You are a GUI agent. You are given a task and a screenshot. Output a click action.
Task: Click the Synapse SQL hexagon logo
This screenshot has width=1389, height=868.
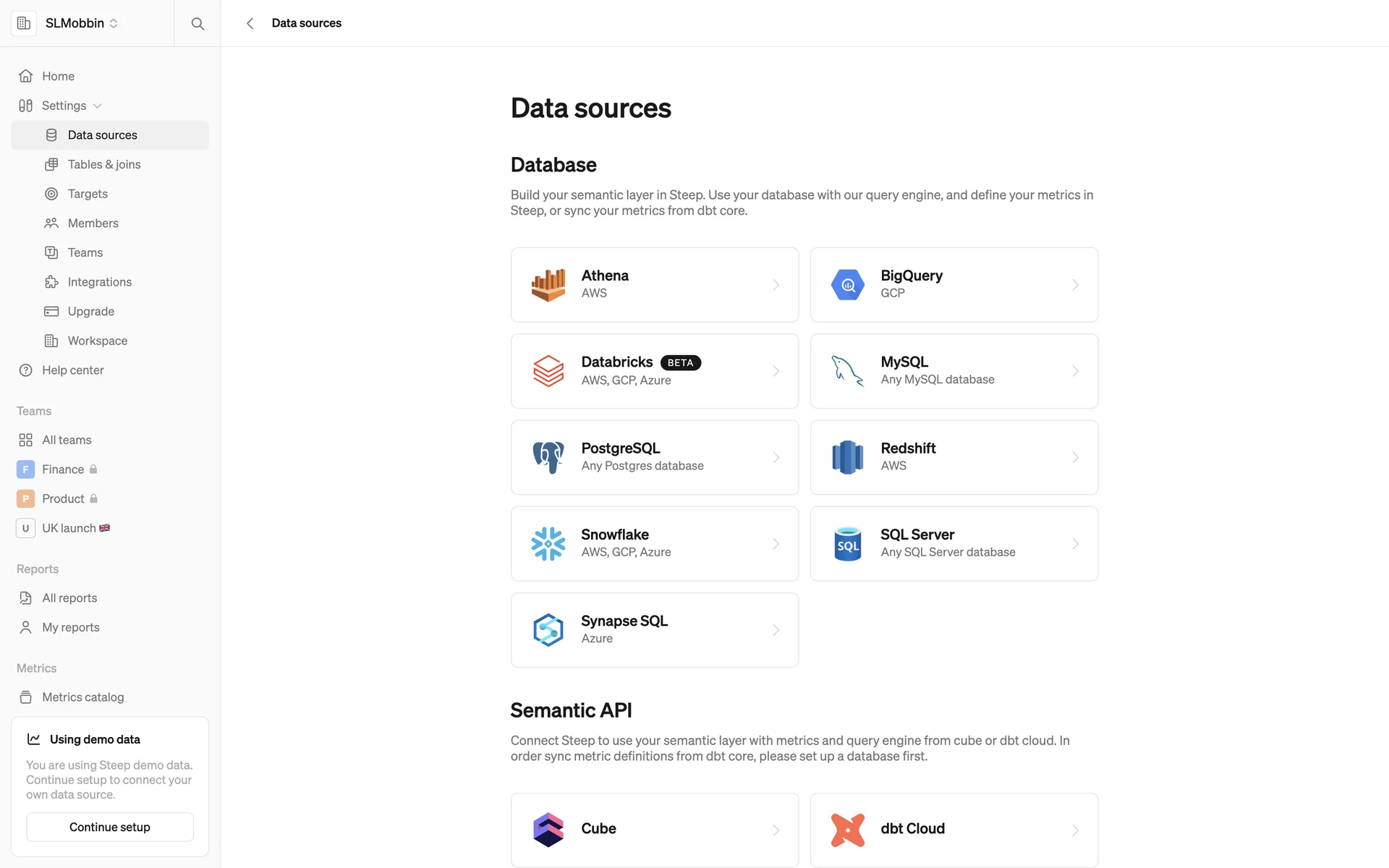[548, 630]
